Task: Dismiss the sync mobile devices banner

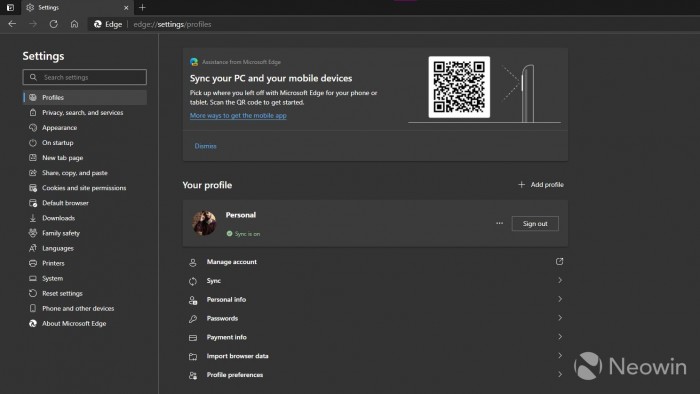Action: (x=205, y=146)
